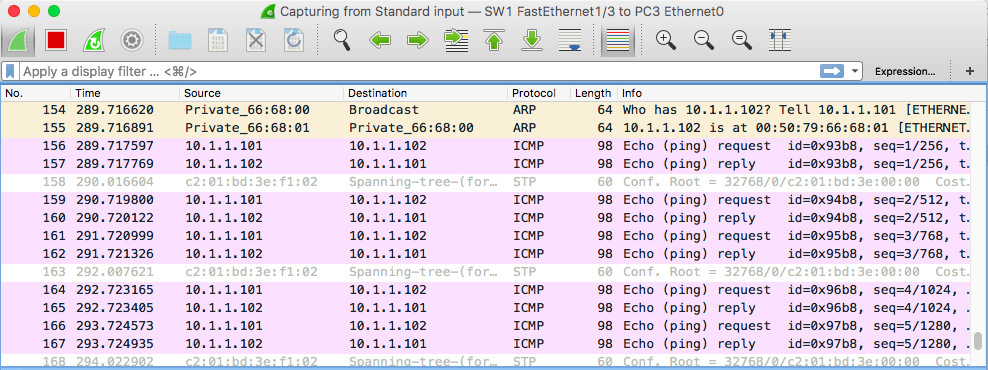Sort by the No. column header
Screen dimensions: 988x370
point(36,93)
